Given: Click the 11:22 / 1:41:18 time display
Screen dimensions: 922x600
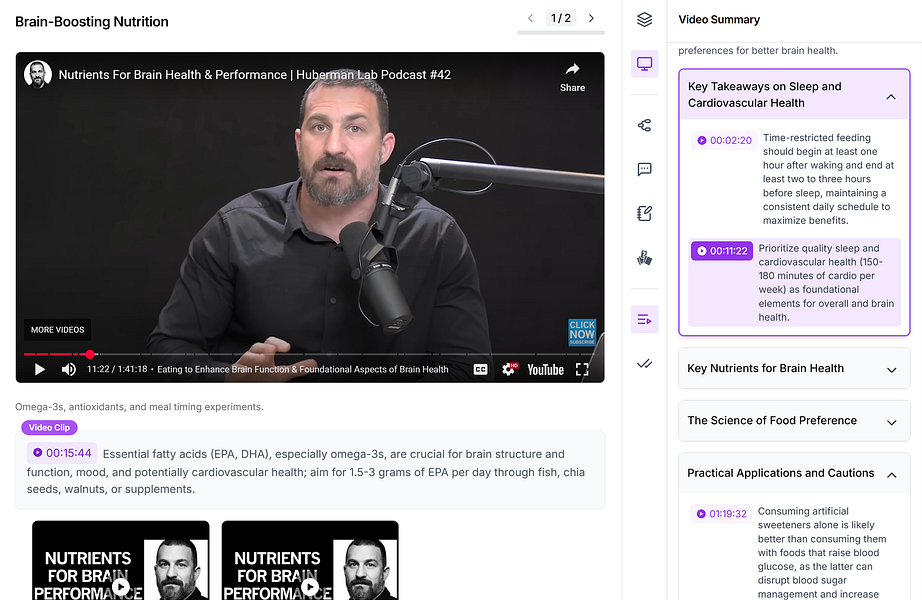Looking at the screenshot, I should click(117, 369).
